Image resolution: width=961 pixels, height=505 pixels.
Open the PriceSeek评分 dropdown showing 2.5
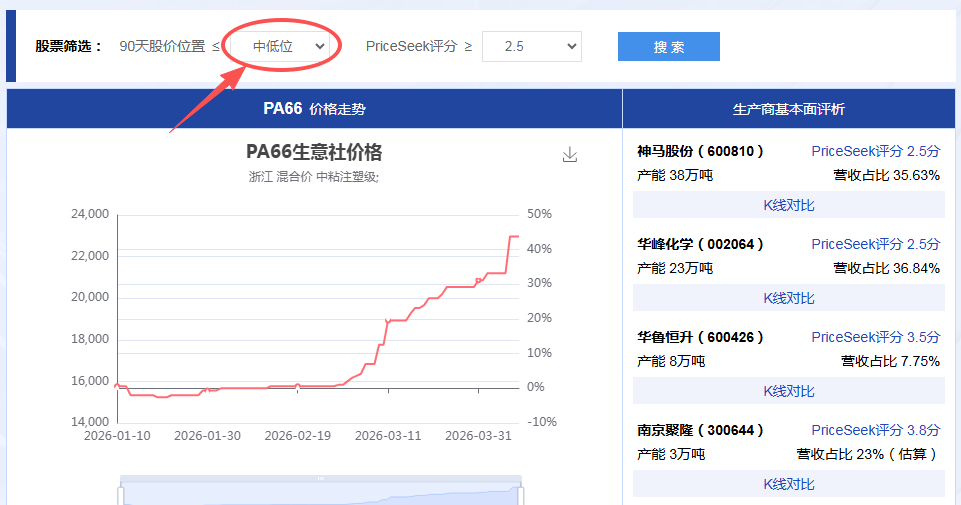coord(532,47)
